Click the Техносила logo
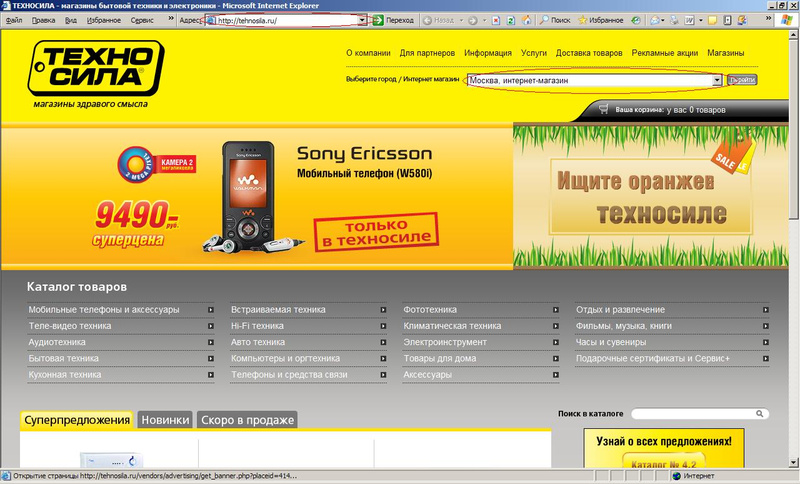This screenshot has height=484, width=800. [x=96, y=69]
